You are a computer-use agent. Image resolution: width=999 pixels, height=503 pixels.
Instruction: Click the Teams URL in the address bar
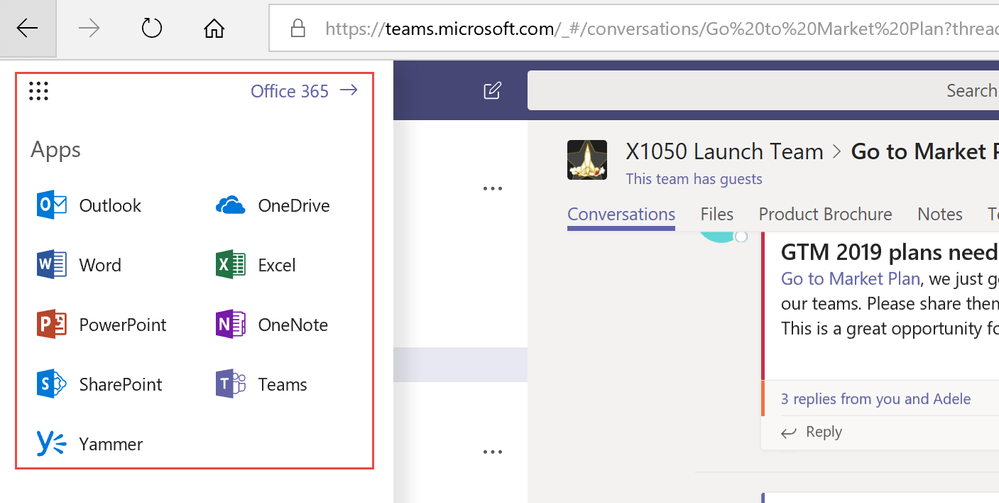[x=661, y=29]
